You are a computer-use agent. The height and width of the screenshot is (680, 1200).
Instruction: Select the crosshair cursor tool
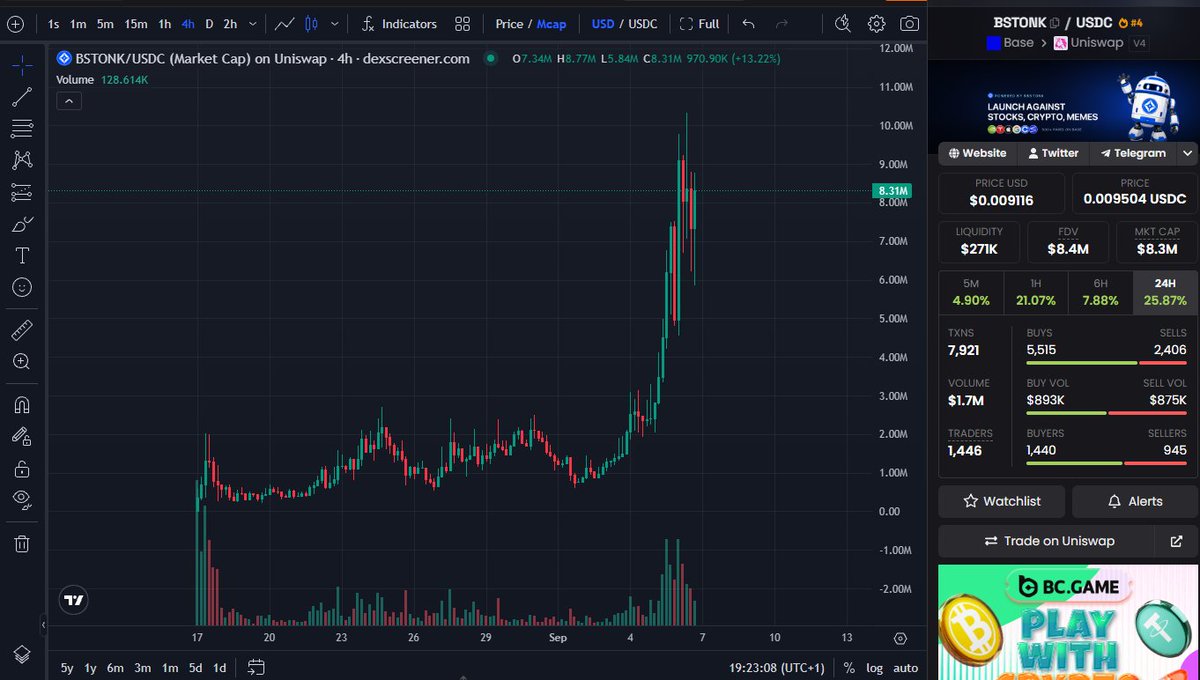click(x=22, y=66)
